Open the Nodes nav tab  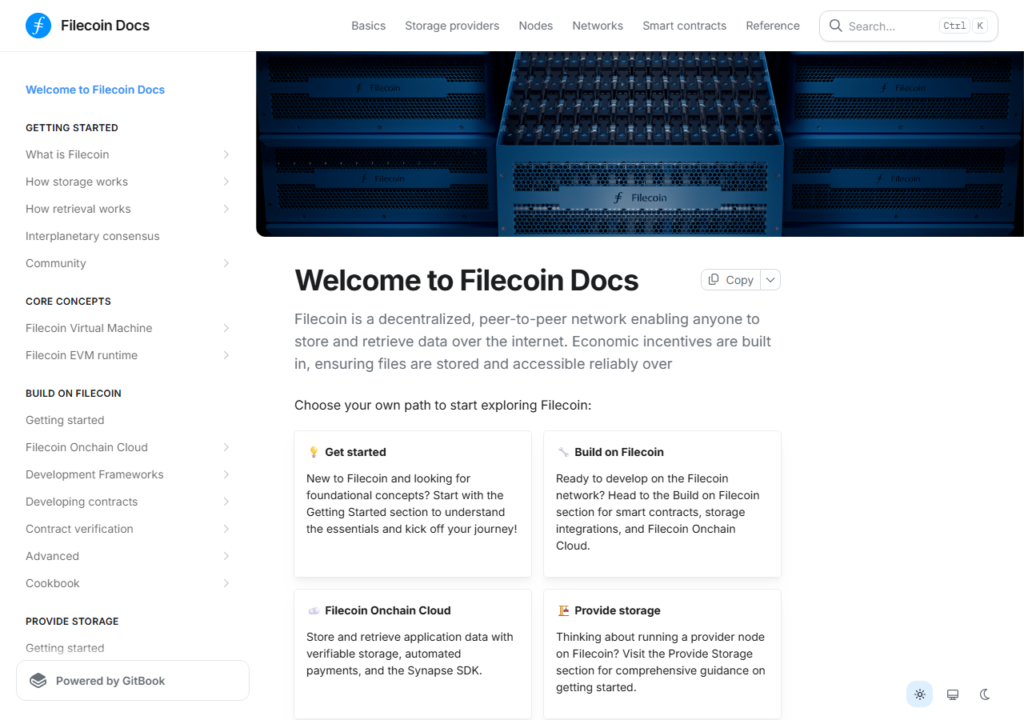pos(536,25)
